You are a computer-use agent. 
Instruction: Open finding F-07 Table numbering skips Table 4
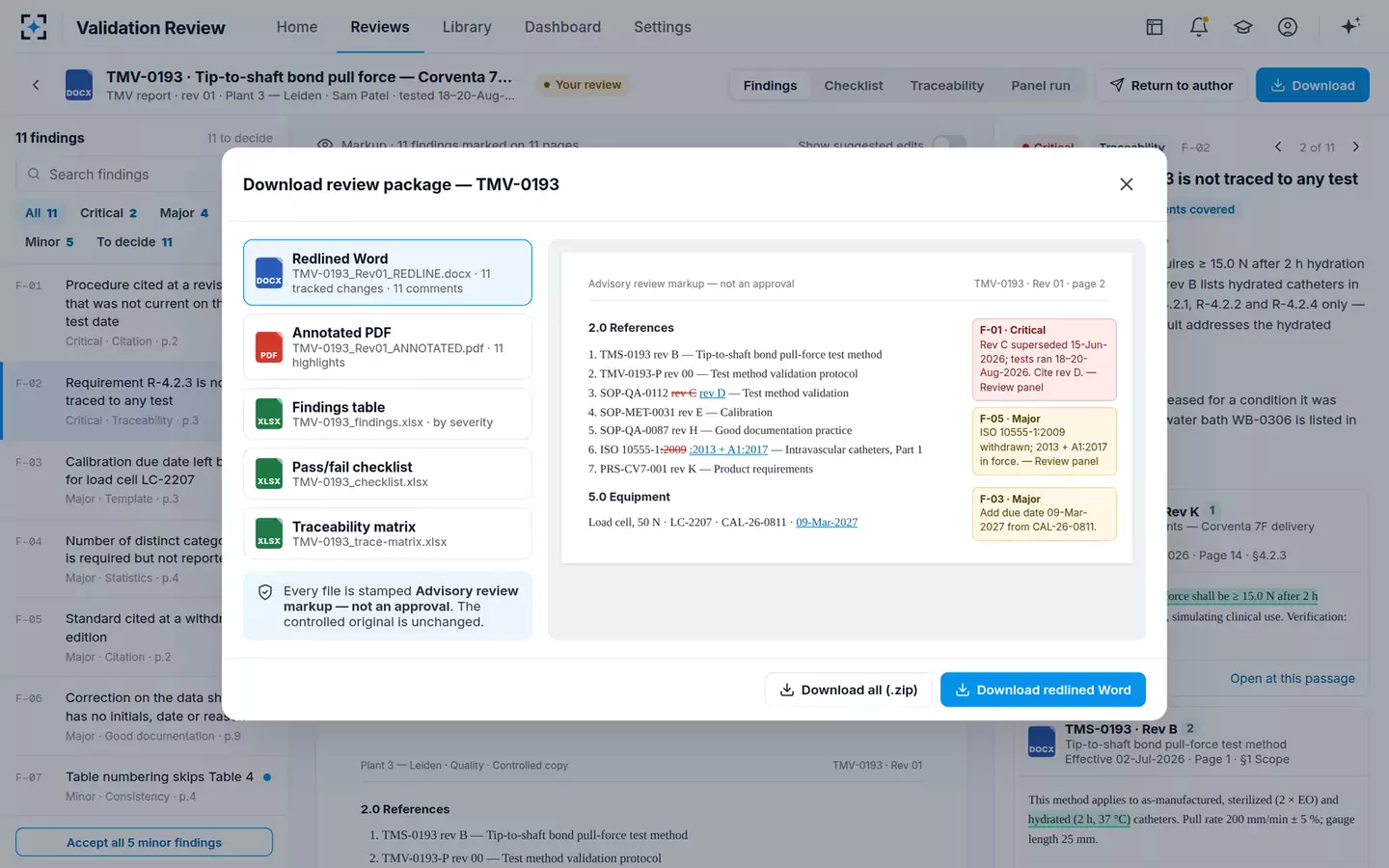click(144, 785)
